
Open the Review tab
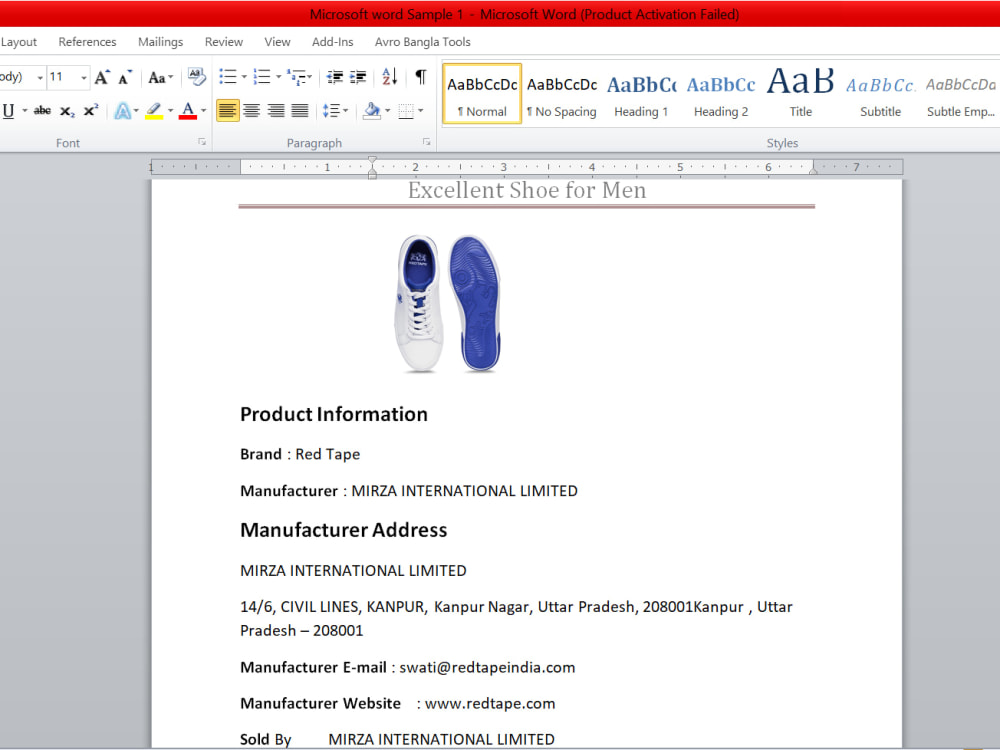pyautogui.click(x=224, y=41)
